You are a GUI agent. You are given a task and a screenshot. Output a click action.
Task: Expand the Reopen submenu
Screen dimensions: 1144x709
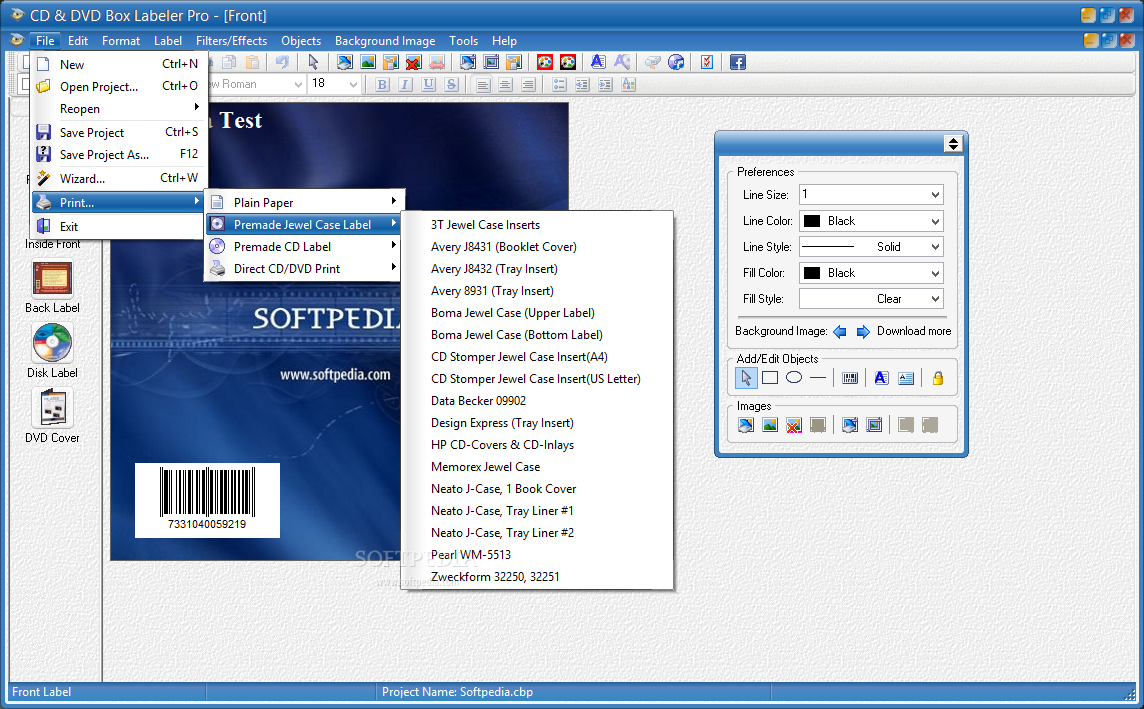(120, 109)
